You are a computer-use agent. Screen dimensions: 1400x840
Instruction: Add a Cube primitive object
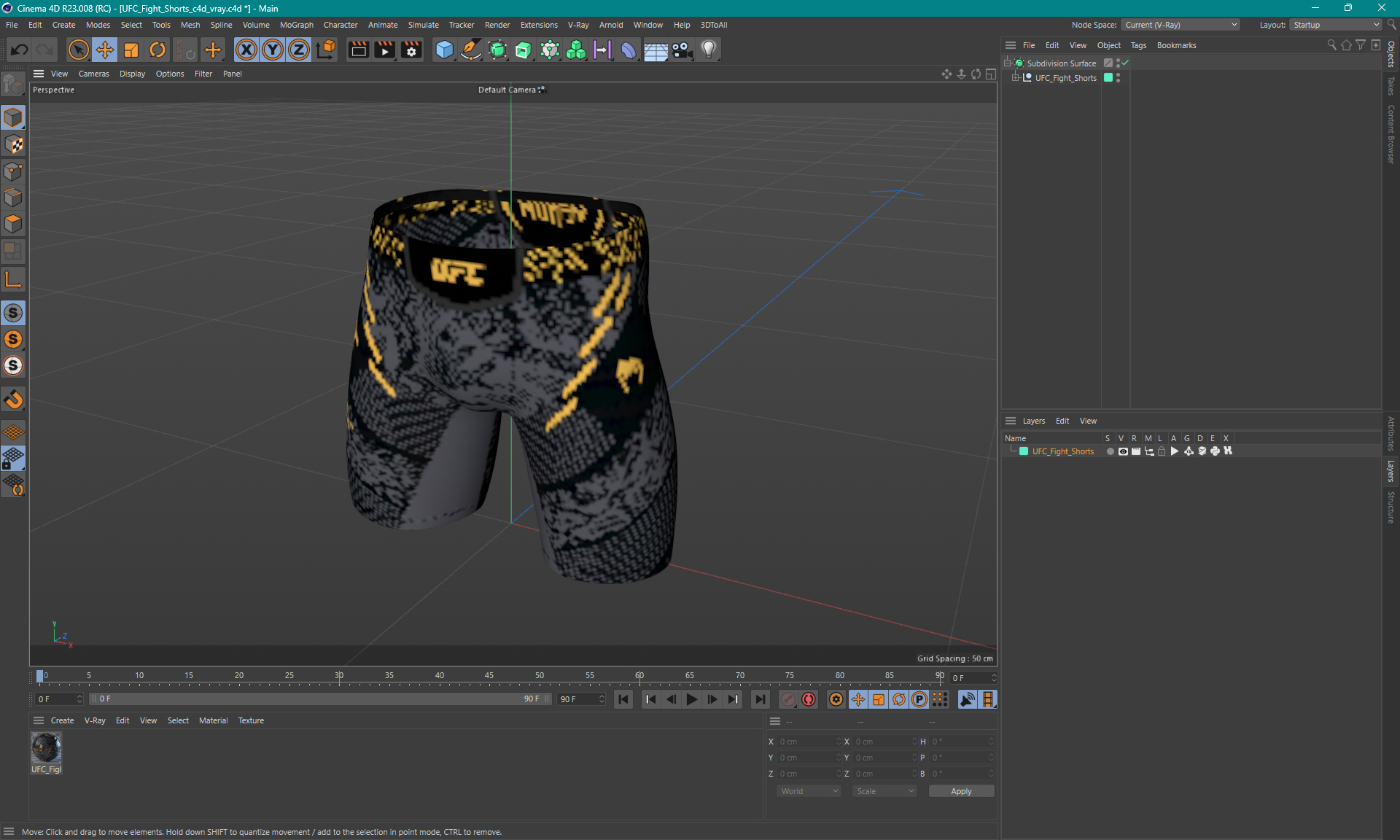pyautogui.click(x=444, y=50)
